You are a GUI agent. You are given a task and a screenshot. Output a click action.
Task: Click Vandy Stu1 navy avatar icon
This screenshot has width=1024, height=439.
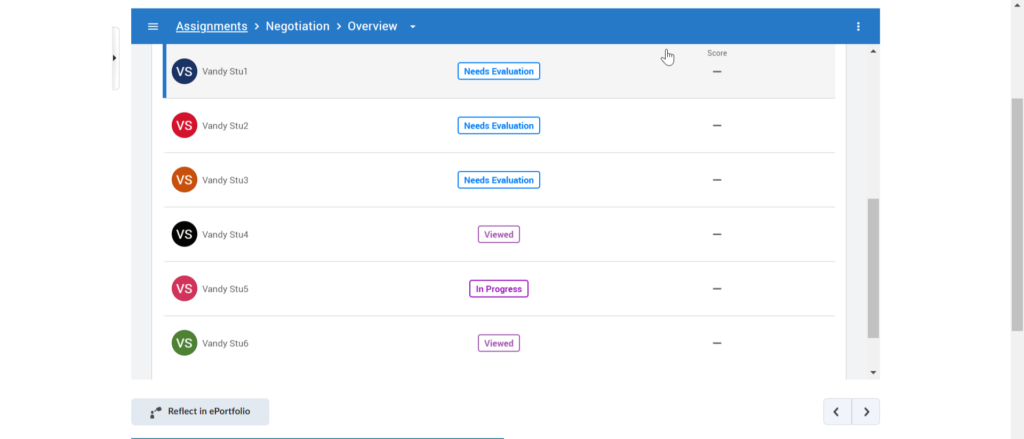[x=184, y=71]
